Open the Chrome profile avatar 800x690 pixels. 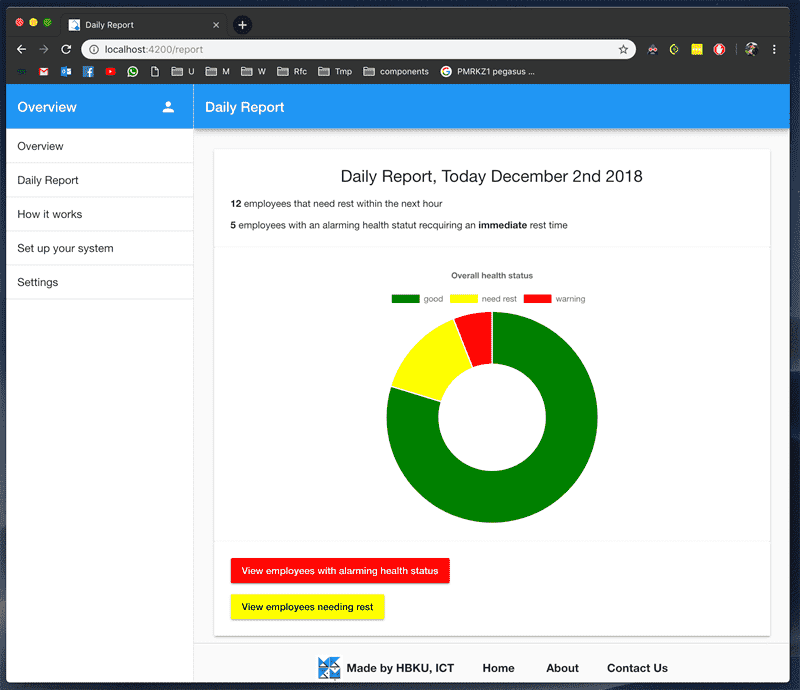751,50
